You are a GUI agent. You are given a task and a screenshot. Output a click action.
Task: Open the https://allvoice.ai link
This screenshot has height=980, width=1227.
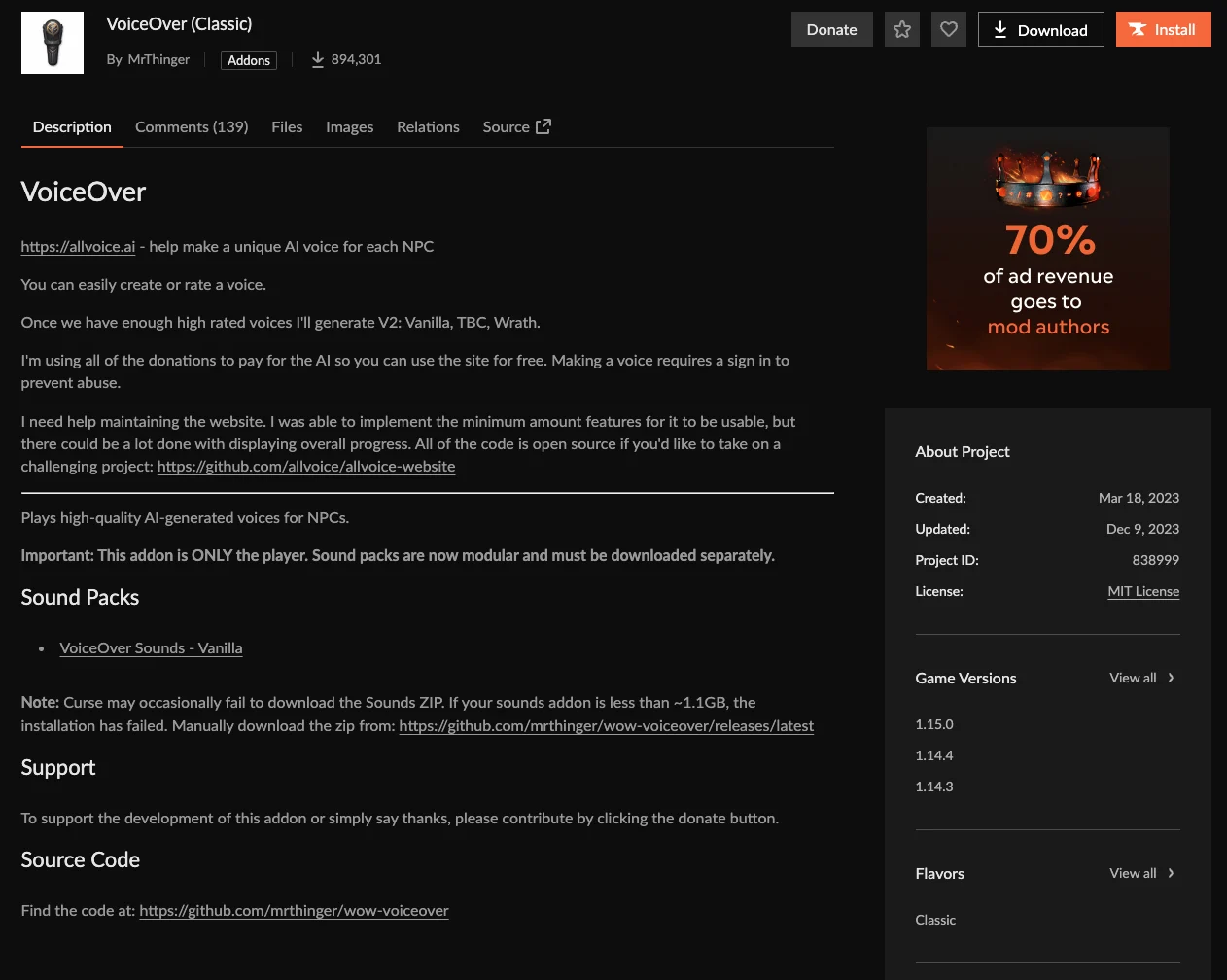point(78,247)
